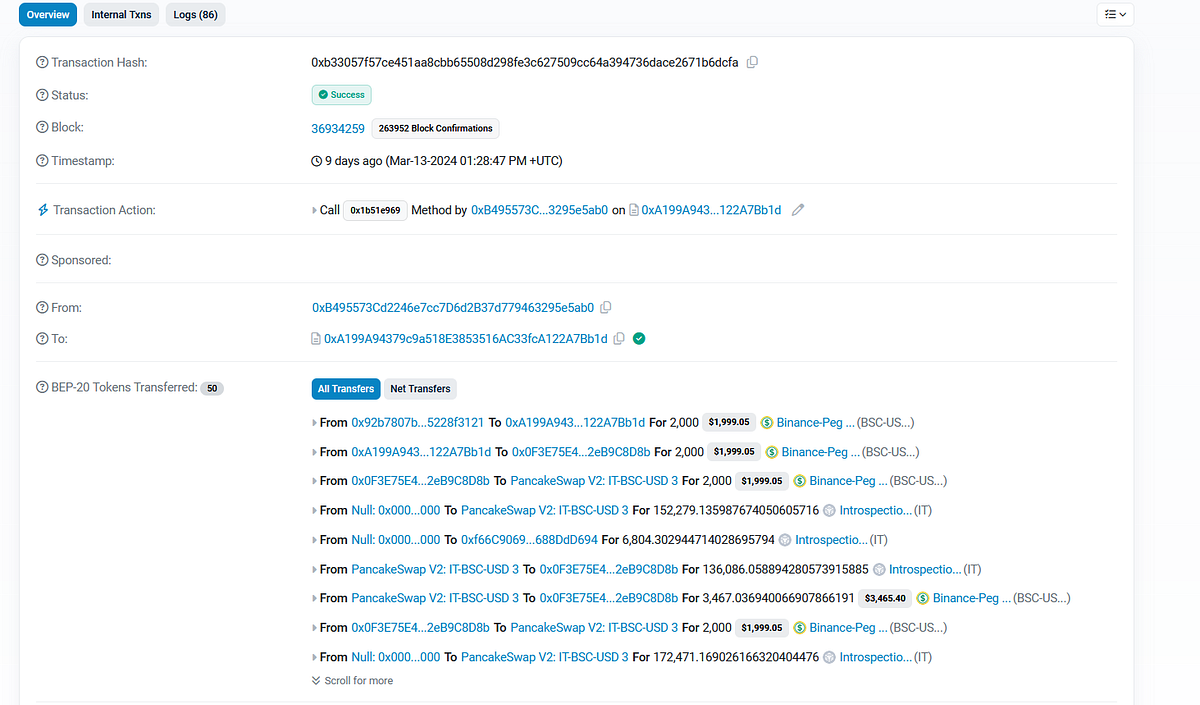The width and height of the screenshot is (1200, 705).
Task: Expand the first token transfer row
Action: [x=313, y=422]
